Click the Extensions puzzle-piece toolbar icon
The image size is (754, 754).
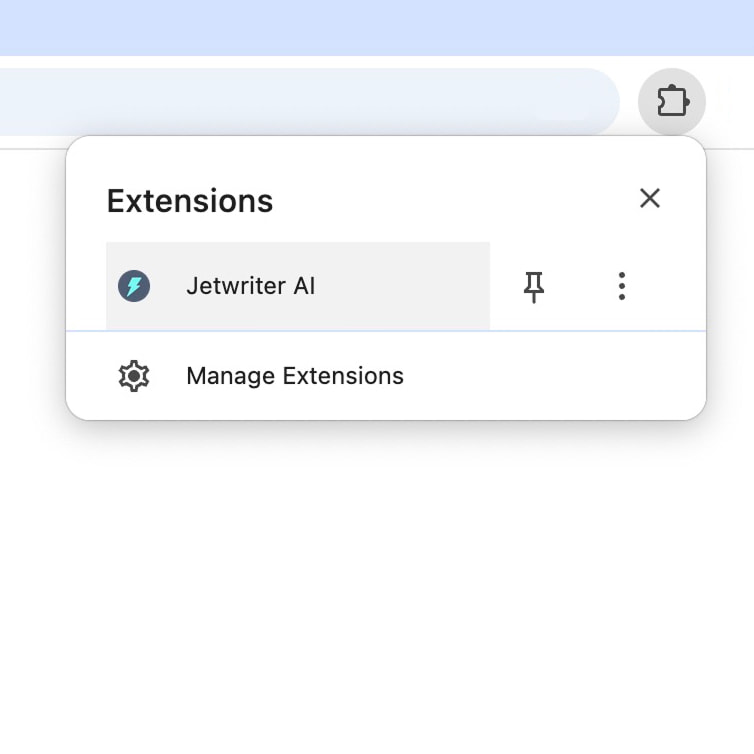click(x=672, y=101)
